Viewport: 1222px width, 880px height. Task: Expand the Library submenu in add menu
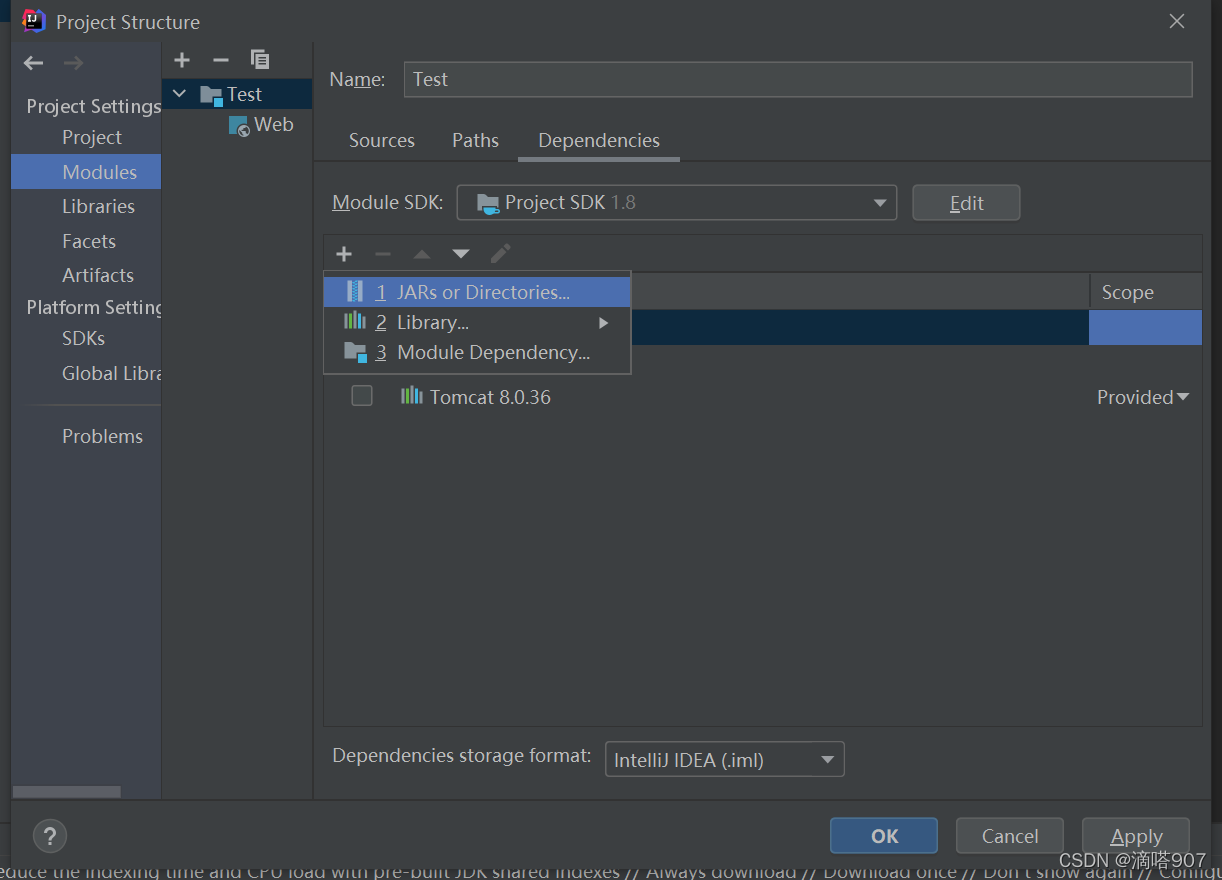tap(604, 322)
